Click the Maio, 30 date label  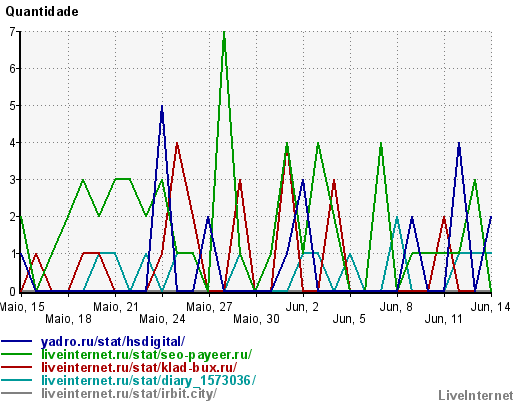[256, 319]
